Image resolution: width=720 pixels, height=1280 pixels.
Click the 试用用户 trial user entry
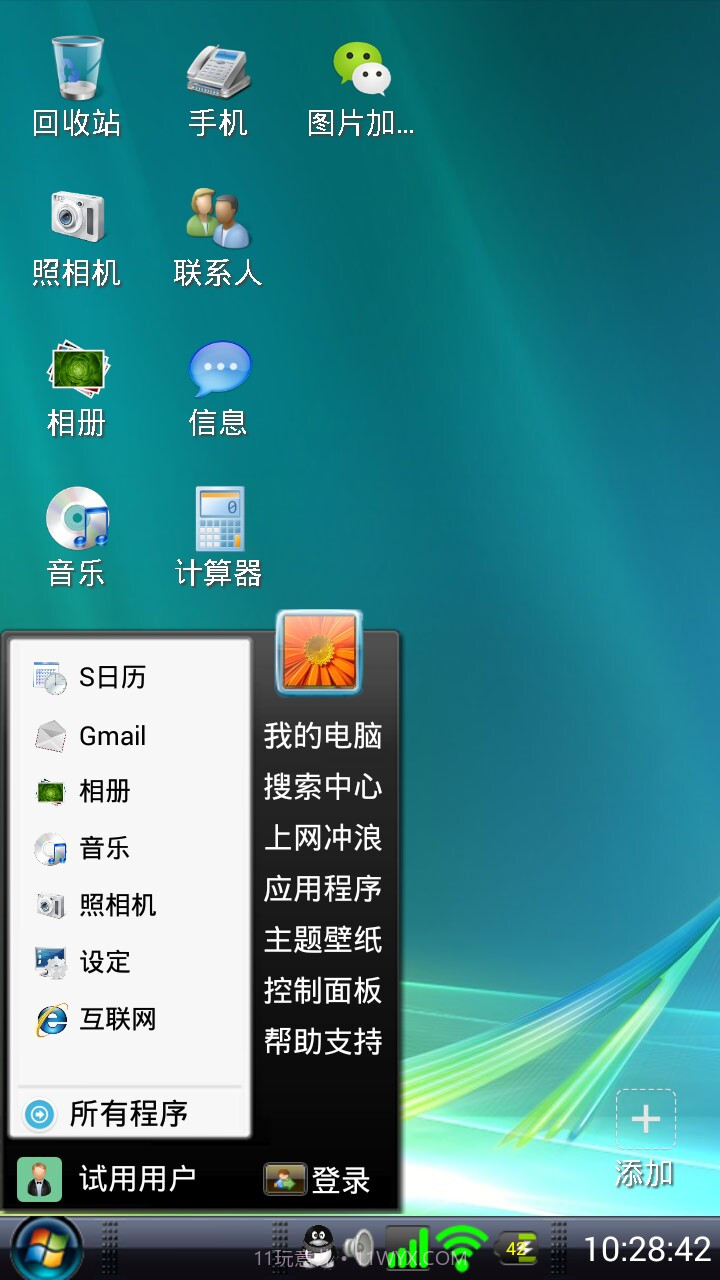click(x=107, y=1179)
